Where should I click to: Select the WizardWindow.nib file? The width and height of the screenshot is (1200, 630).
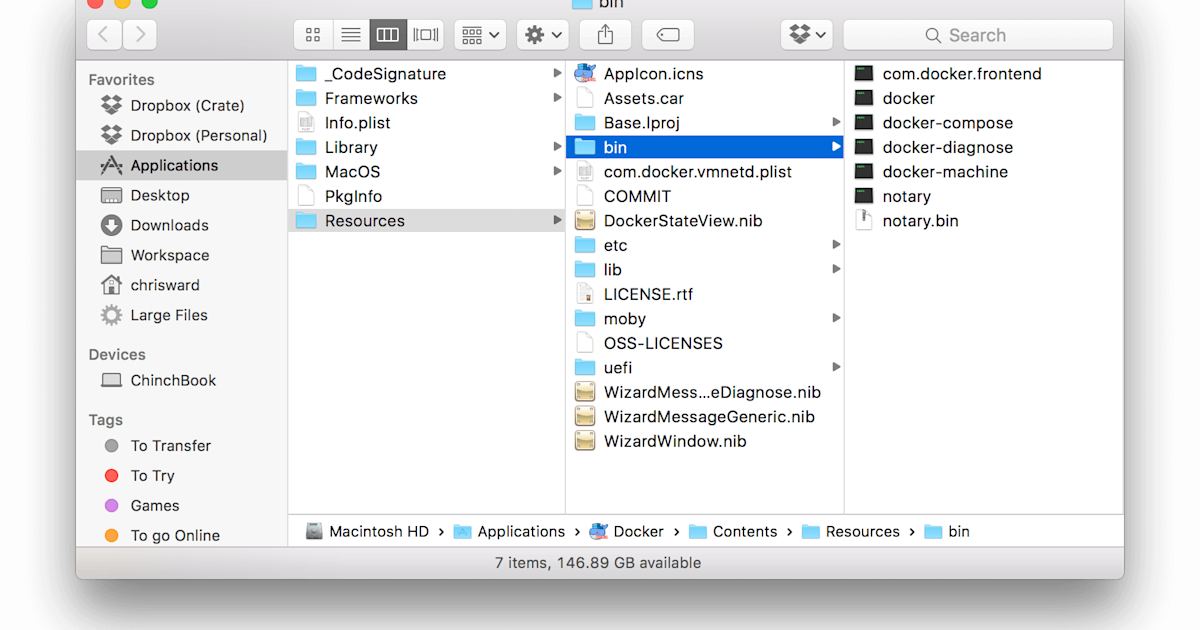point(705,441)
